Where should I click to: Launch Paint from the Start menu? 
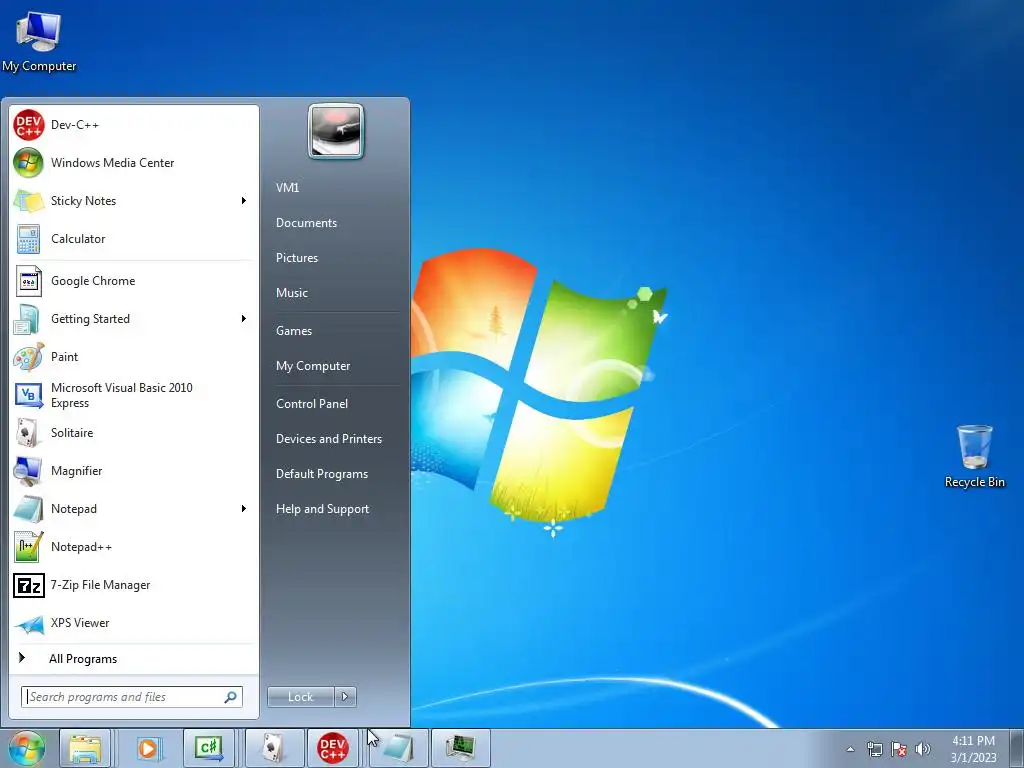coord(134,357)
